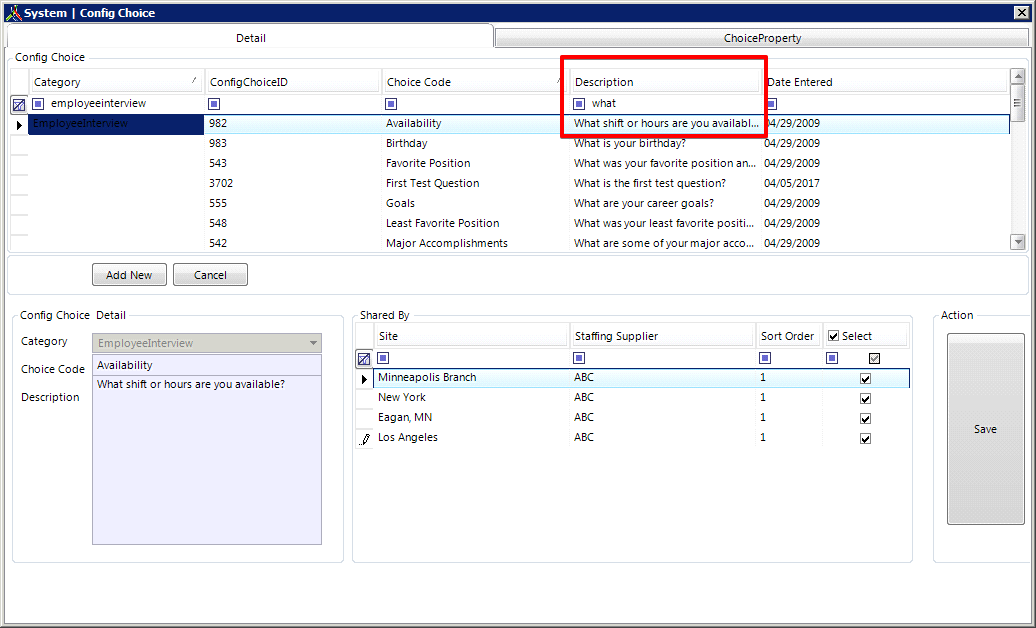Click the pencil edit indicator for Los Angeles

tap(364, 438)
